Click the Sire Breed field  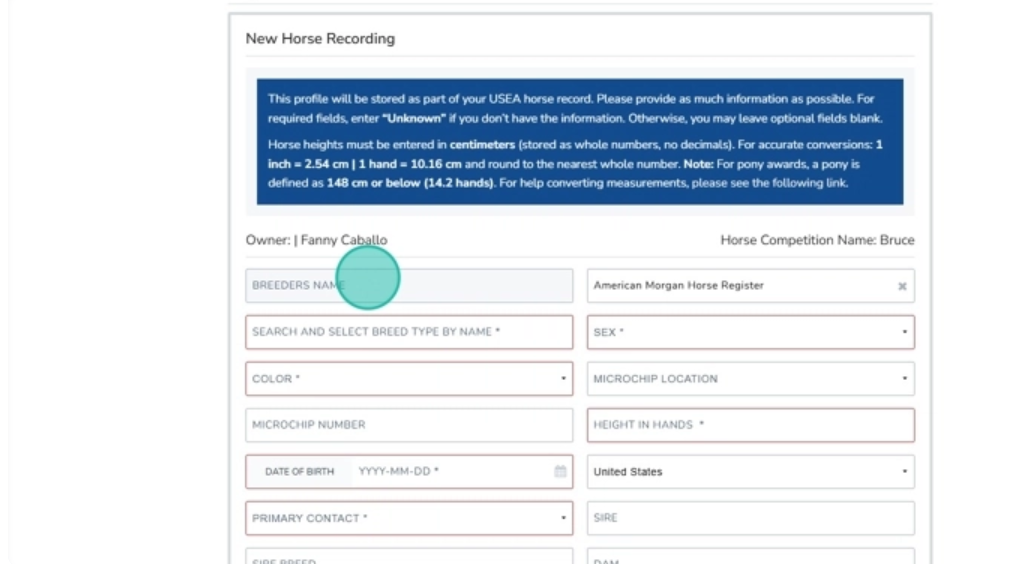[x=409, y=558]
